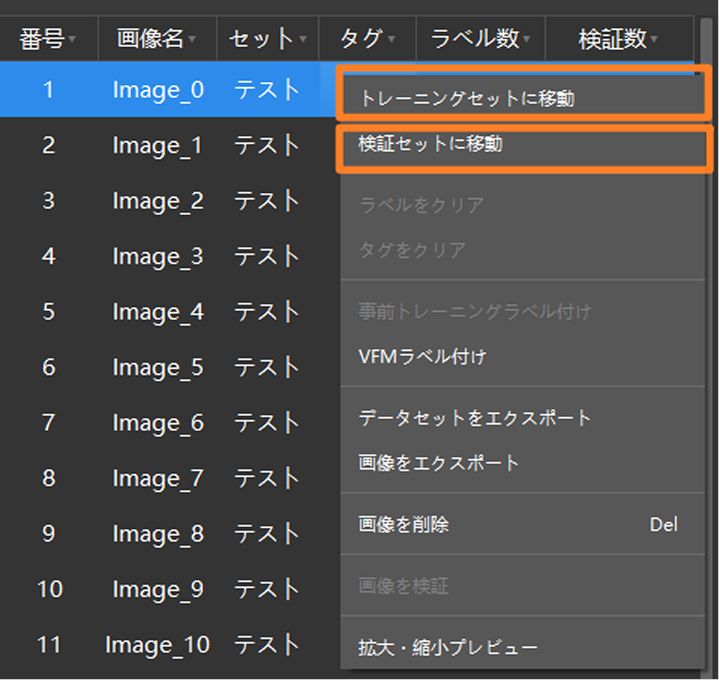The width and height of the screenshot is (719, 680).
Task: Click 画像をエクスポート menu entry
Action: (x=523, y=463)
